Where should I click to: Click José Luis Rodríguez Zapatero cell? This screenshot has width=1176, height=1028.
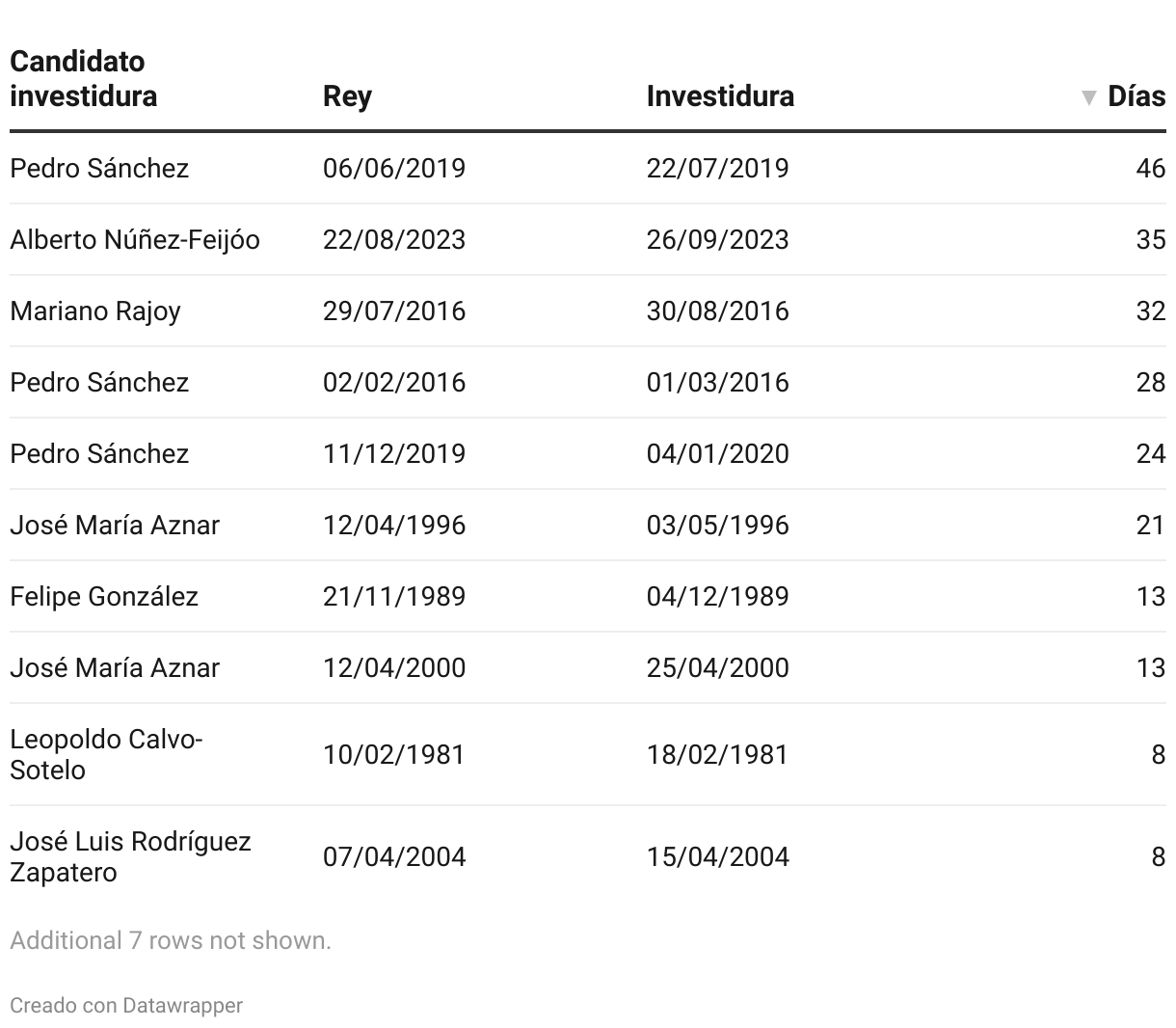130,856
